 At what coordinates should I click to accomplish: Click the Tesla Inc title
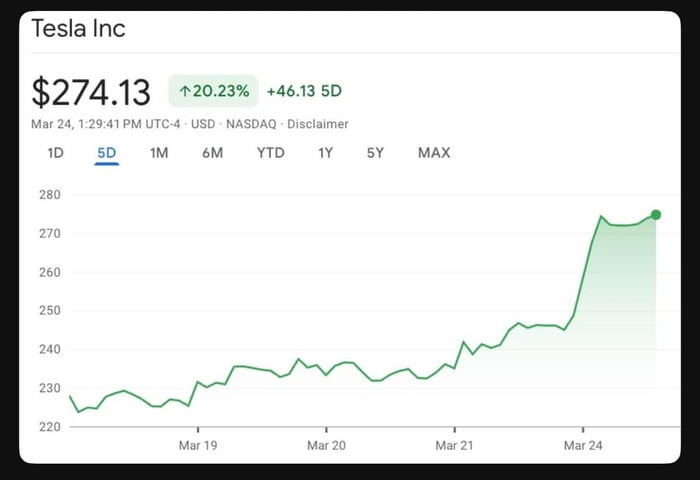[x=79, y=28]
